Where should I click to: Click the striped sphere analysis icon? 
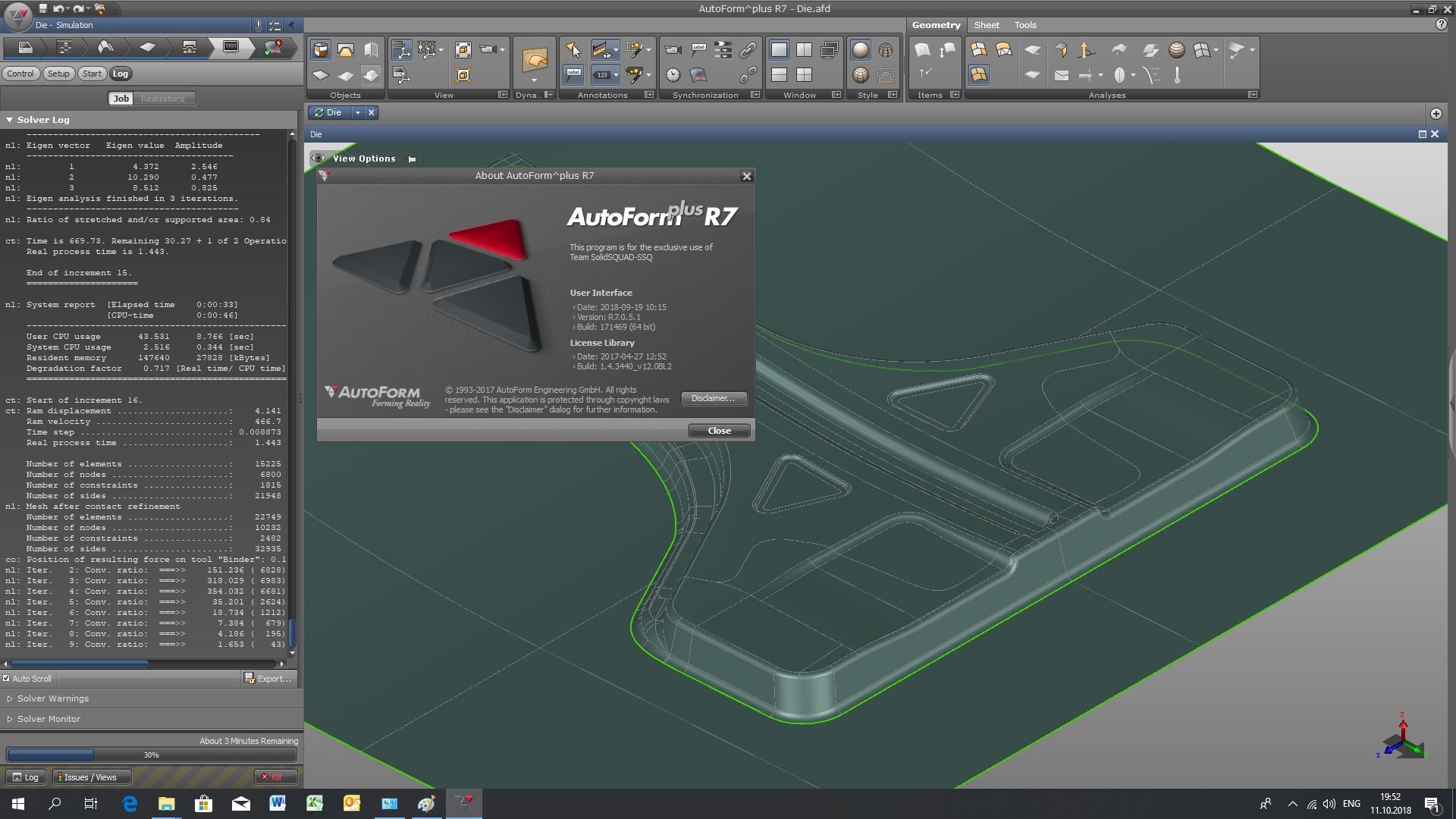click(x=1177, y=50)
